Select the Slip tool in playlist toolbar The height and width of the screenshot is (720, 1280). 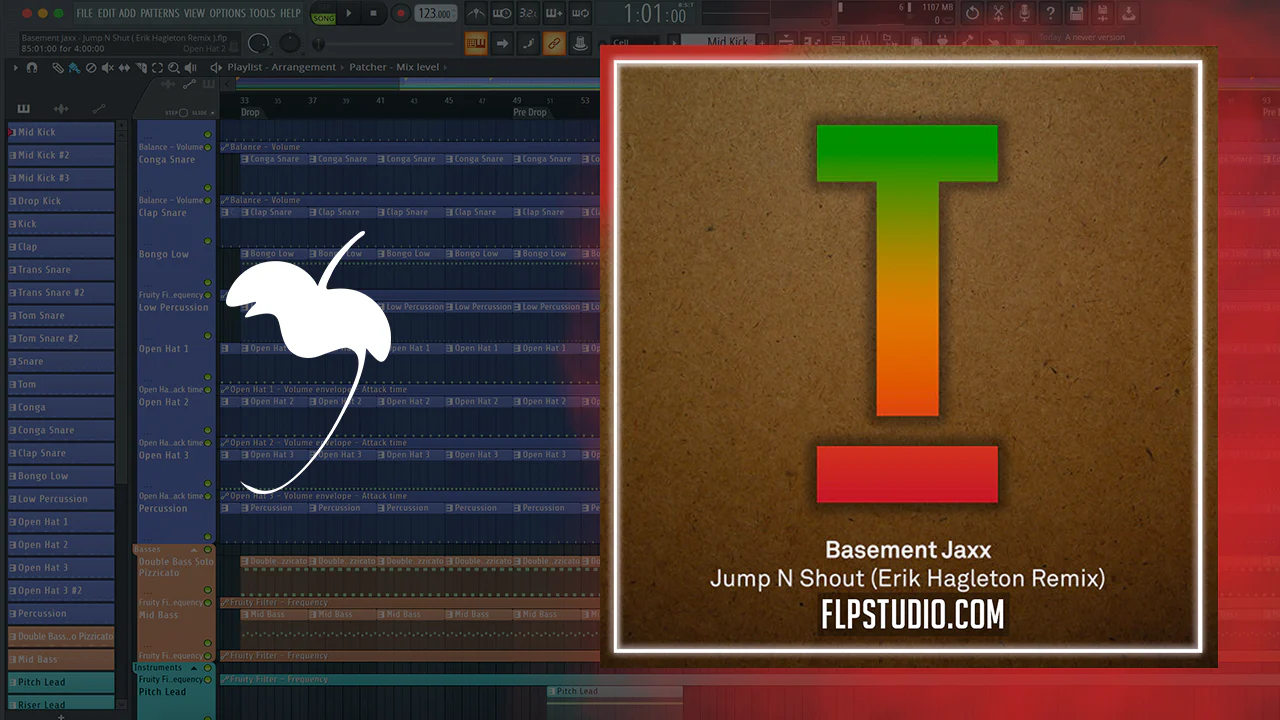tap(124, 68)
